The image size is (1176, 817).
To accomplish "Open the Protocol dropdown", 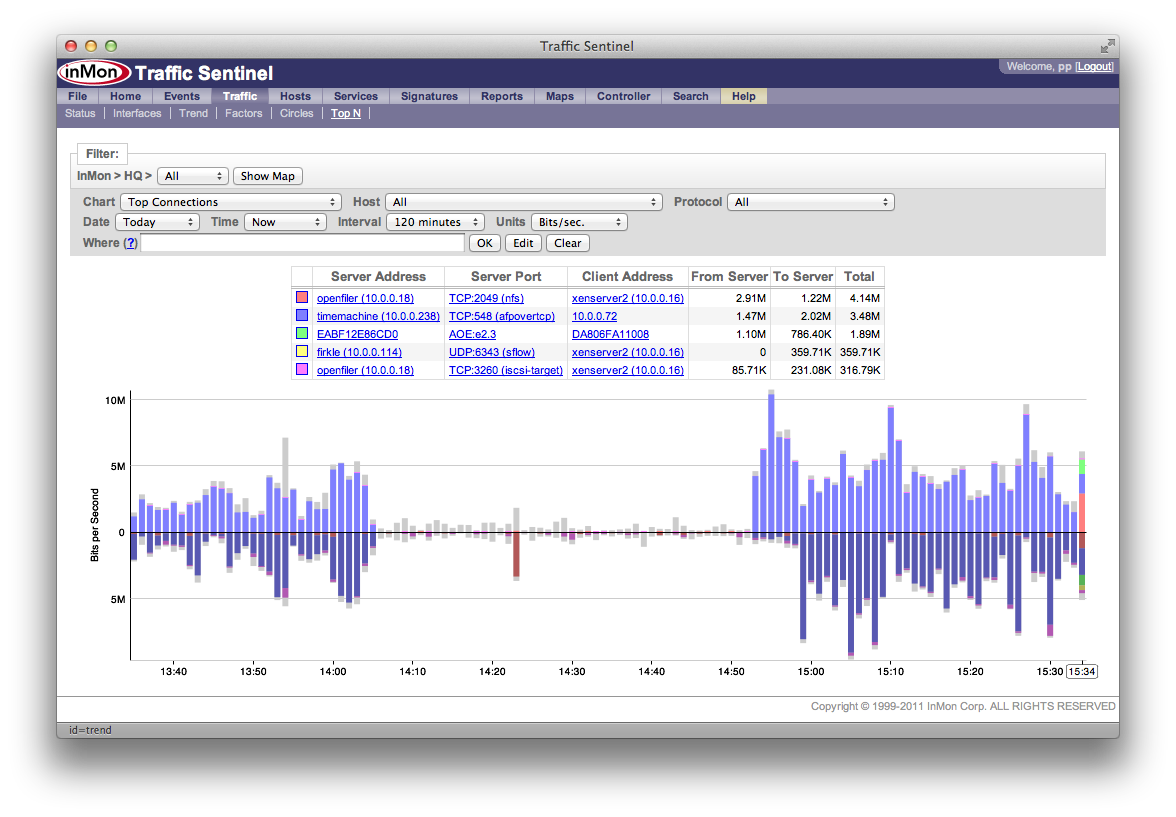I will [811, 203].
